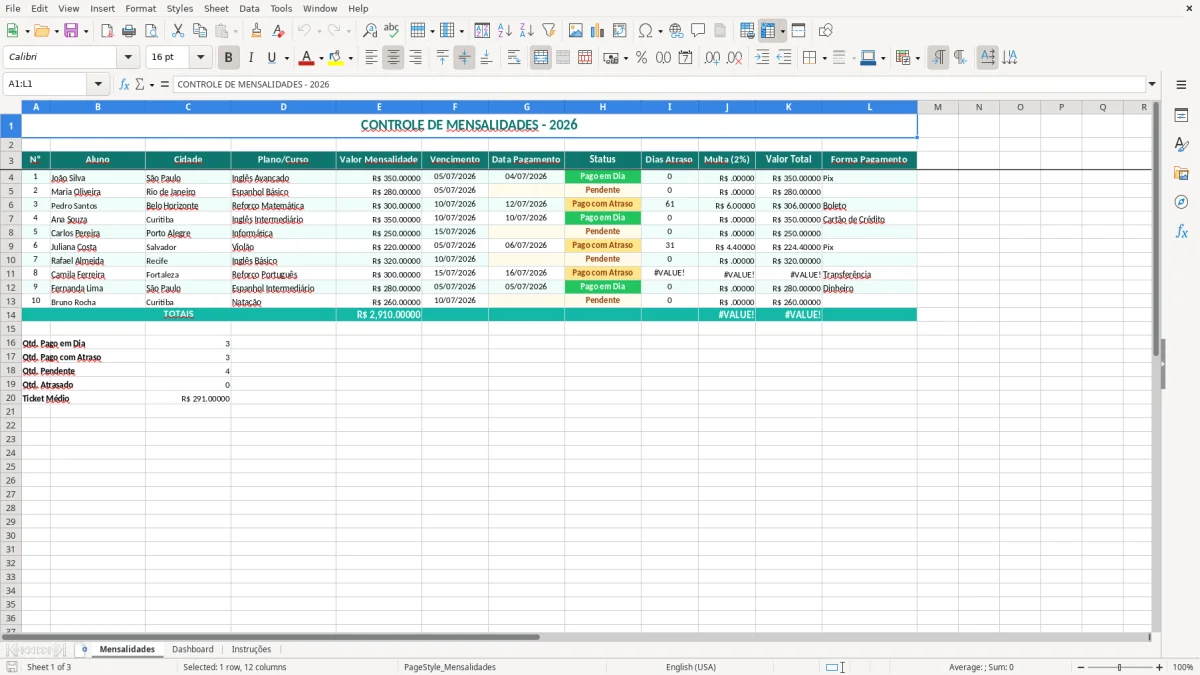This screenshot has height=675, width=1200.
Task: Cut selection with the scissors icon
Action: click(178, 31)
